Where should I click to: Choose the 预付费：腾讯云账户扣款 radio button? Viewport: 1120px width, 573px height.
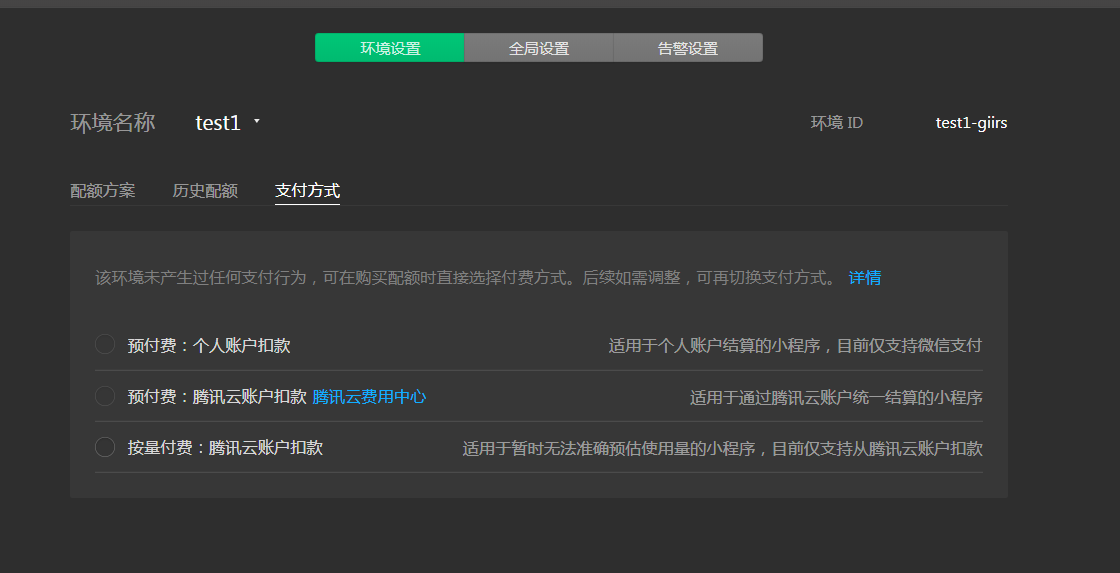tap(105, 396)
